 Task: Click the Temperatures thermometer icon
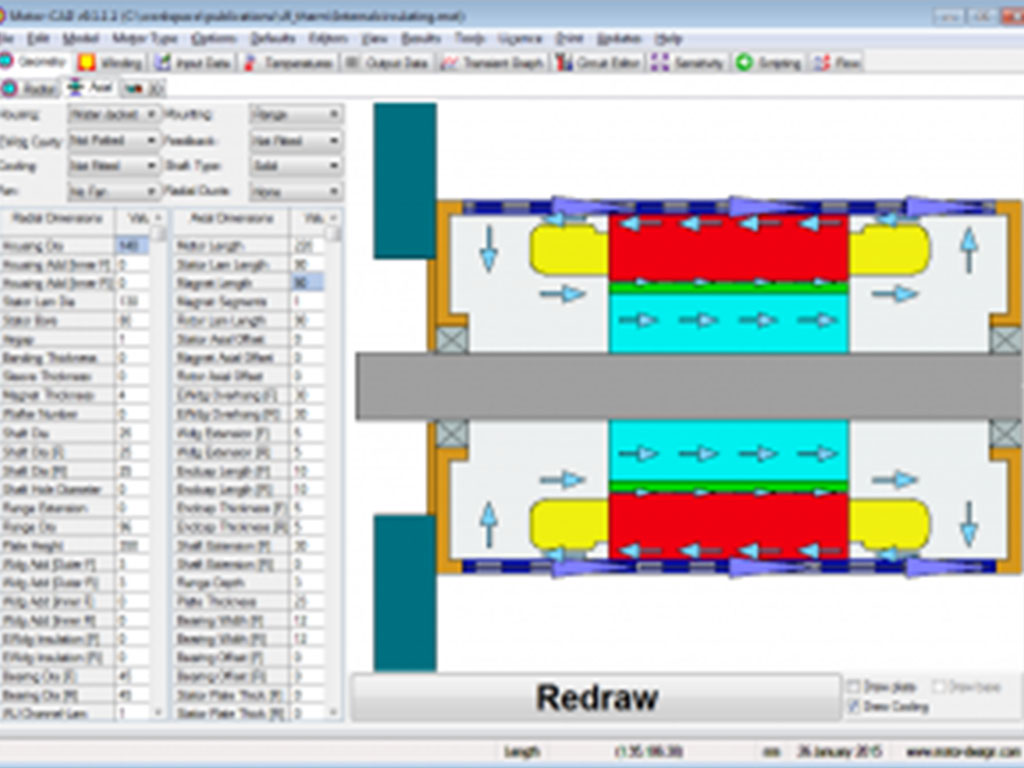point(249,63)
